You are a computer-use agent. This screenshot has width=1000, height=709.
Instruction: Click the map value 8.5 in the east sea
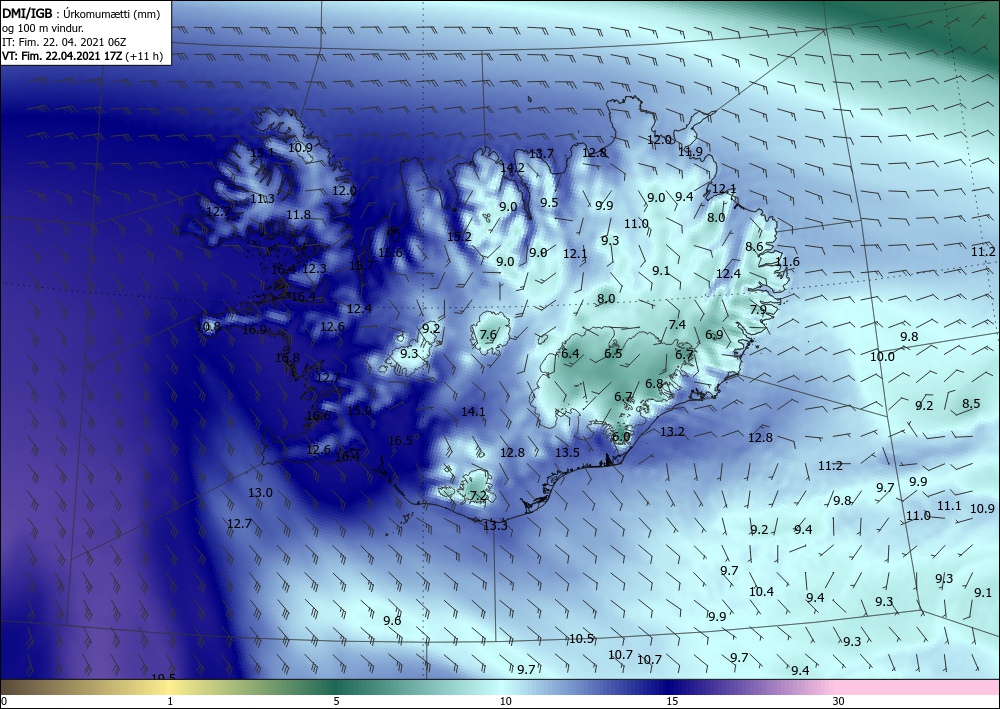971,404
